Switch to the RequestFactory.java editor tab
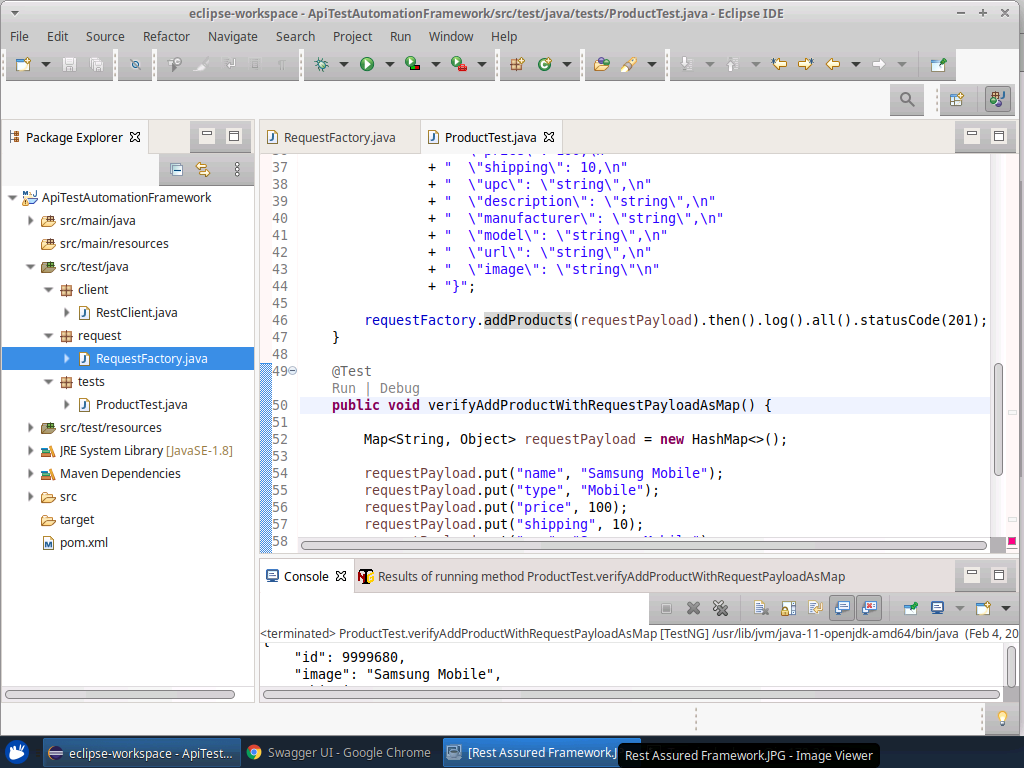This screenshot has width=1024, height=768. (x=338, y=137)
